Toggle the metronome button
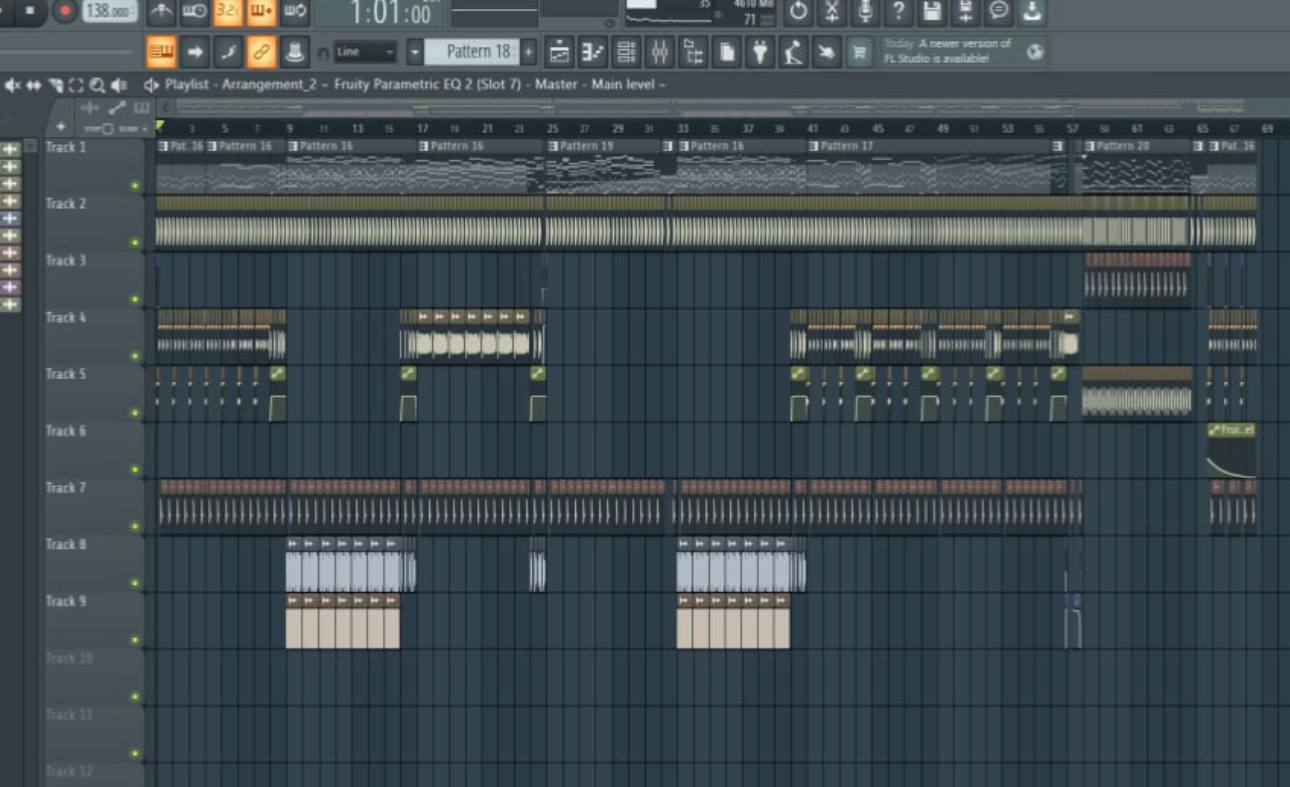The height and width of the screenshot is (787, 1290). (x=161, y=11)
